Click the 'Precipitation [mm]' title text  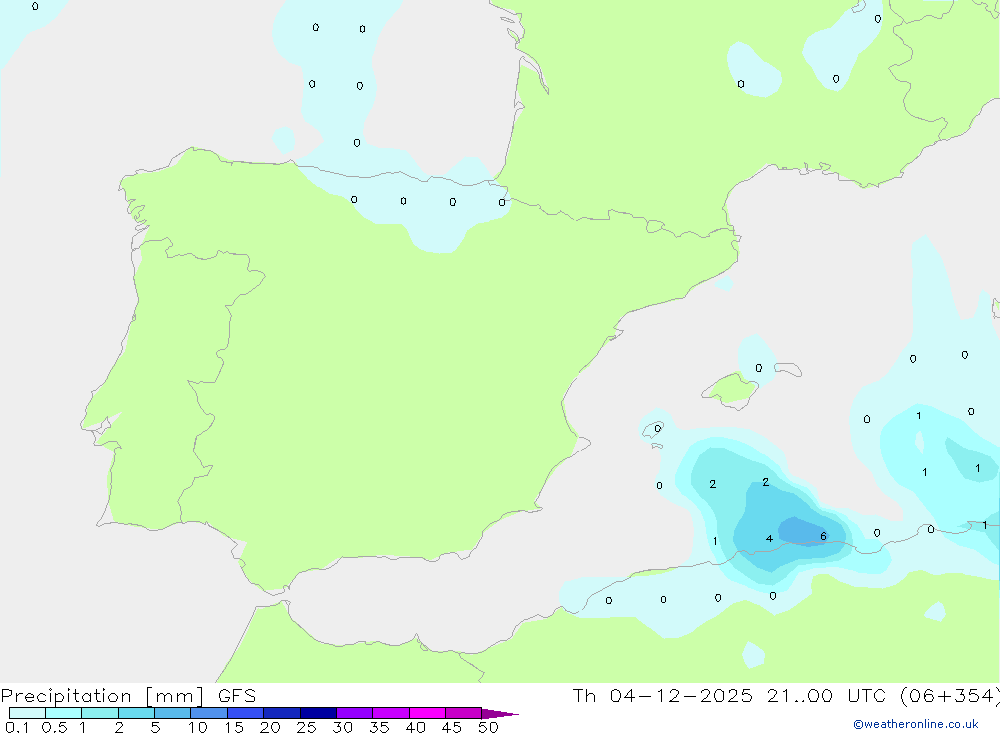point(102,696)
